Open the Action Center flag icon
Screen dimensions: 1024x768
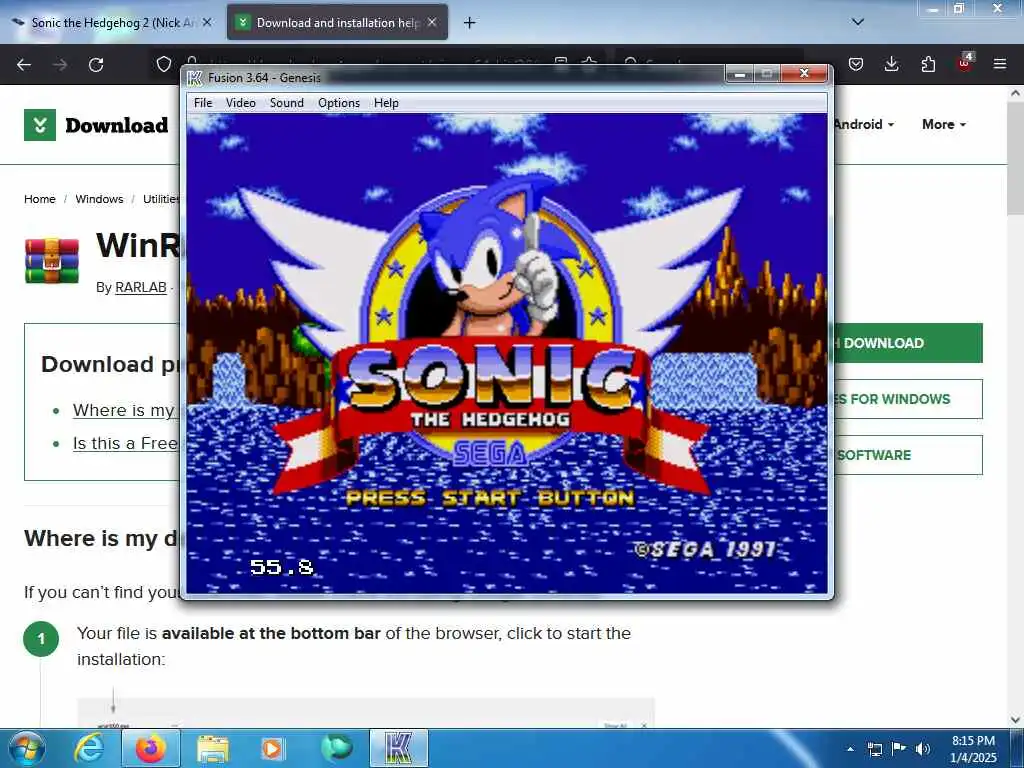[x=899, y=749]
